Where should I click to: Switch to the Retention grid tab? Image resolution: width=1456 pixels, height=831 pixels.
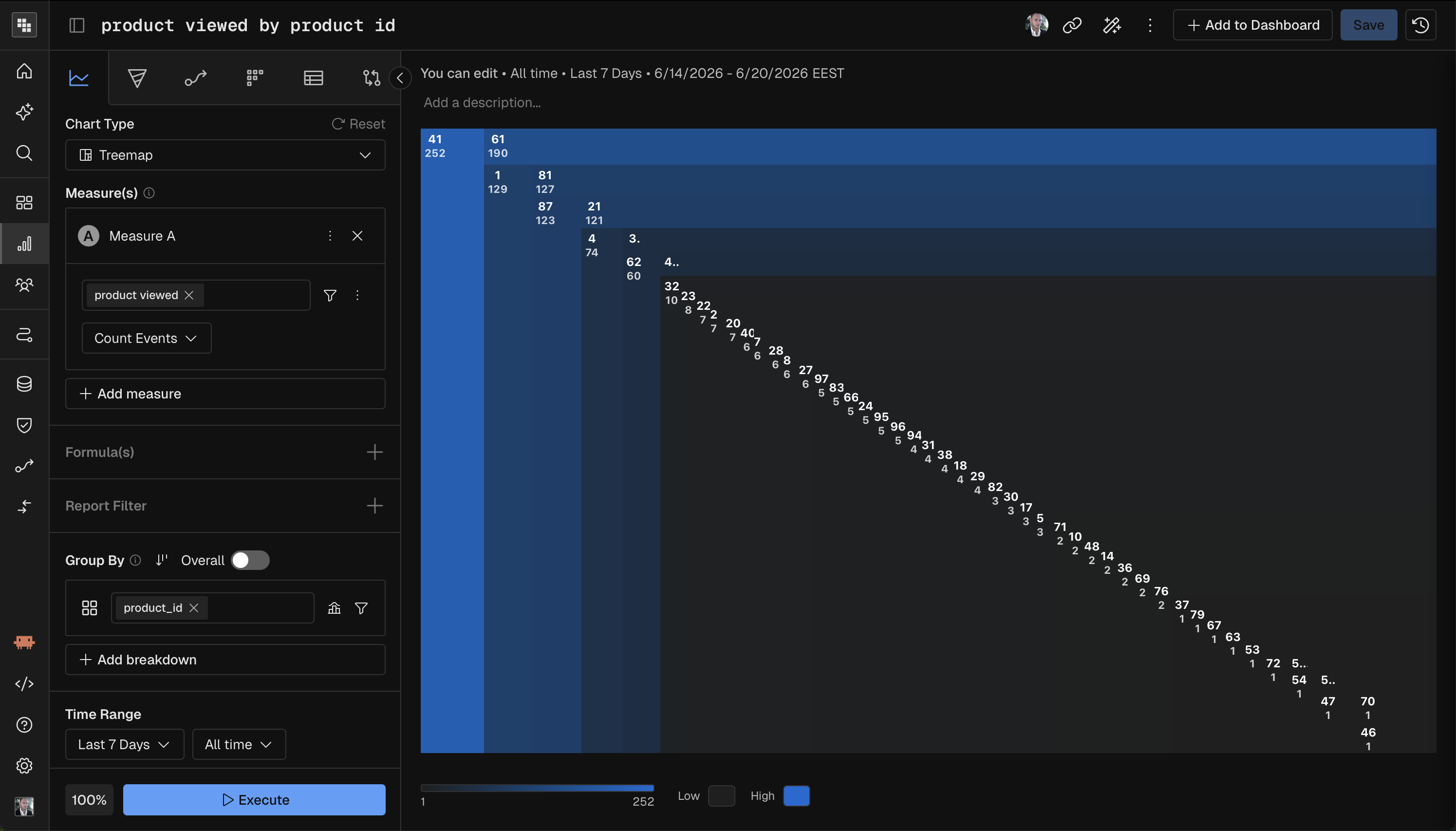(x=255, y=77)
